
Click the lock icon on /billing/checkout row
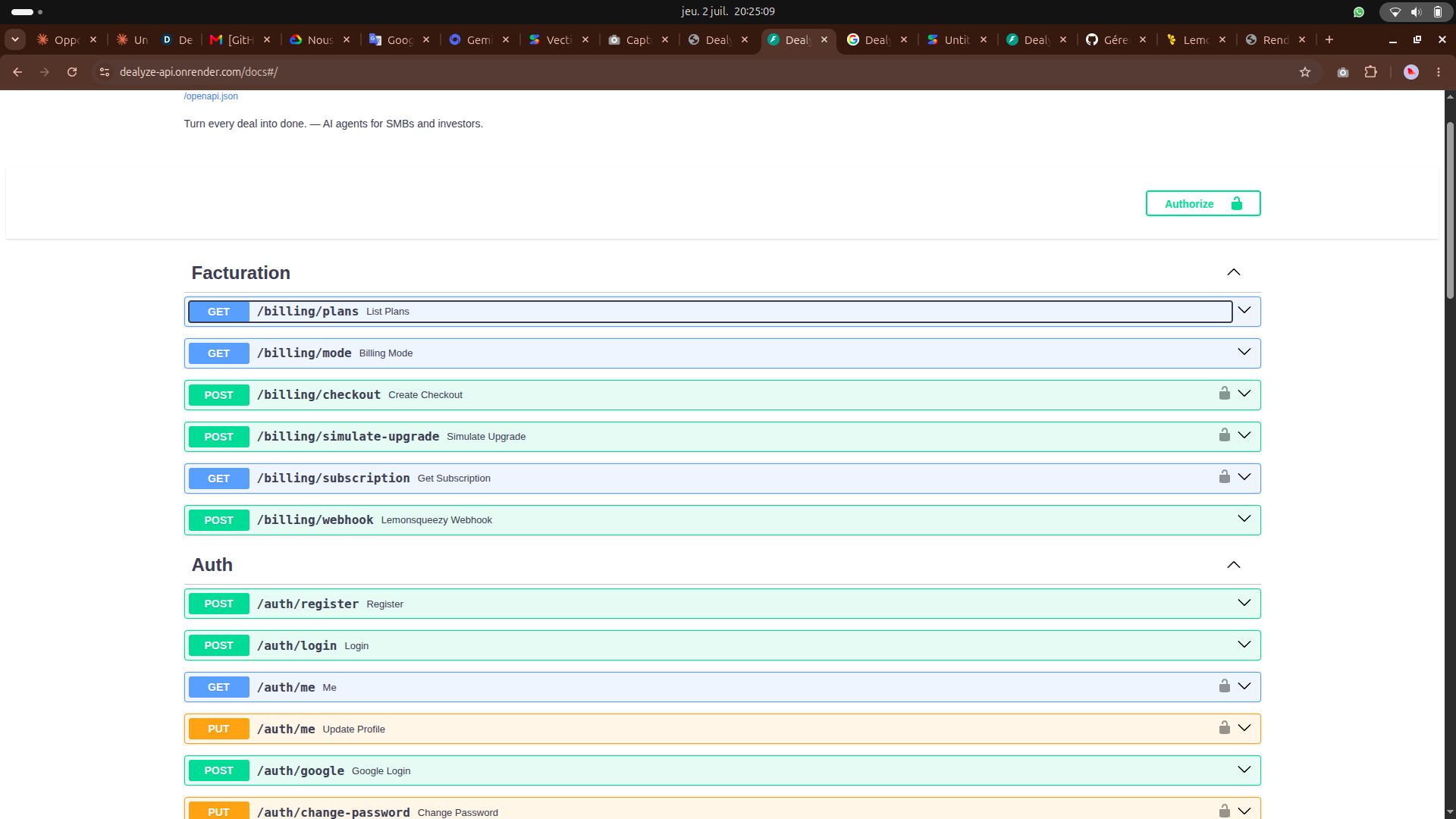click(1224, 393)
